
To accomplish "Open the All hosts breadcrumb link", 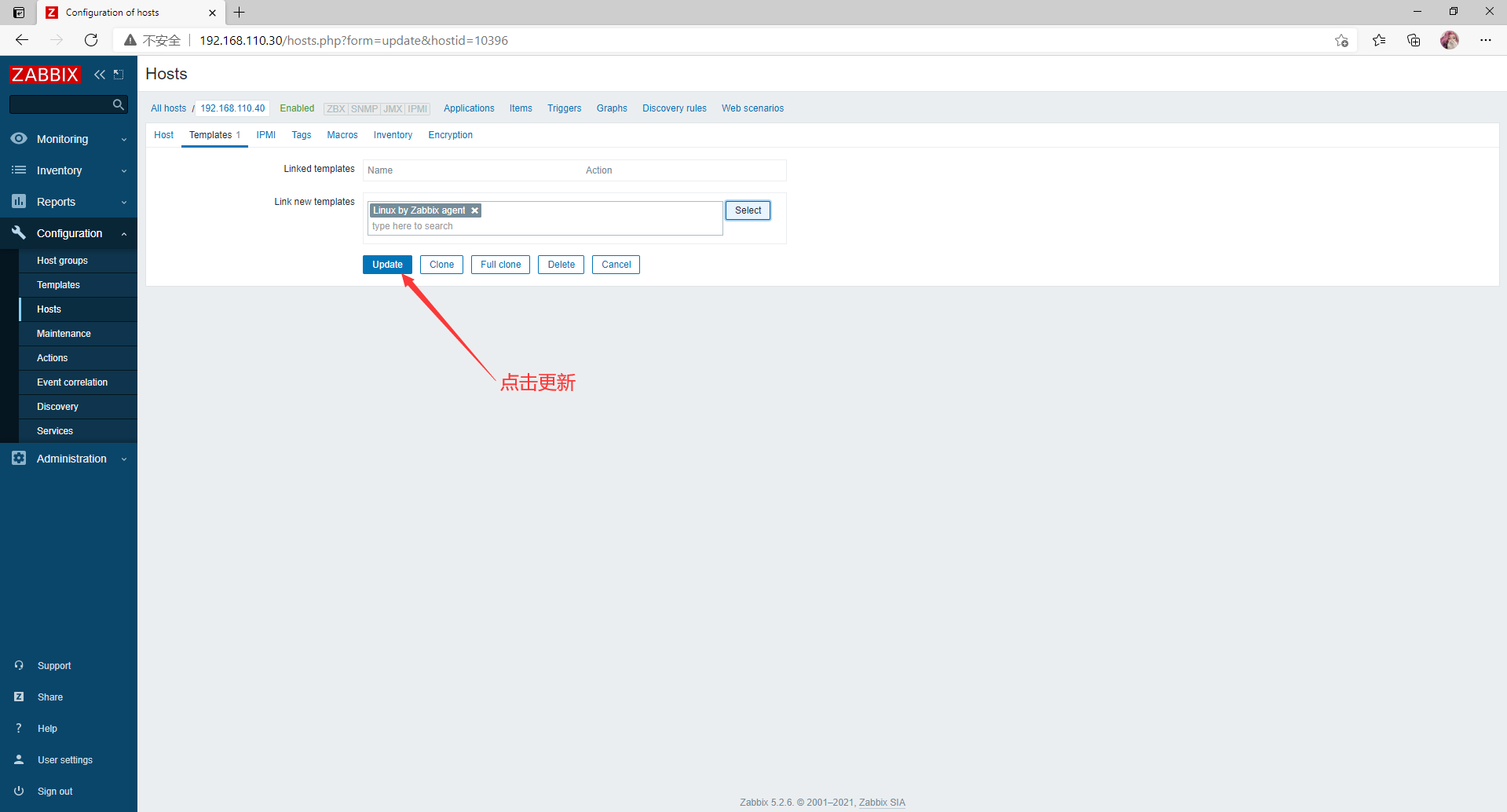I will tap(169, 108).
